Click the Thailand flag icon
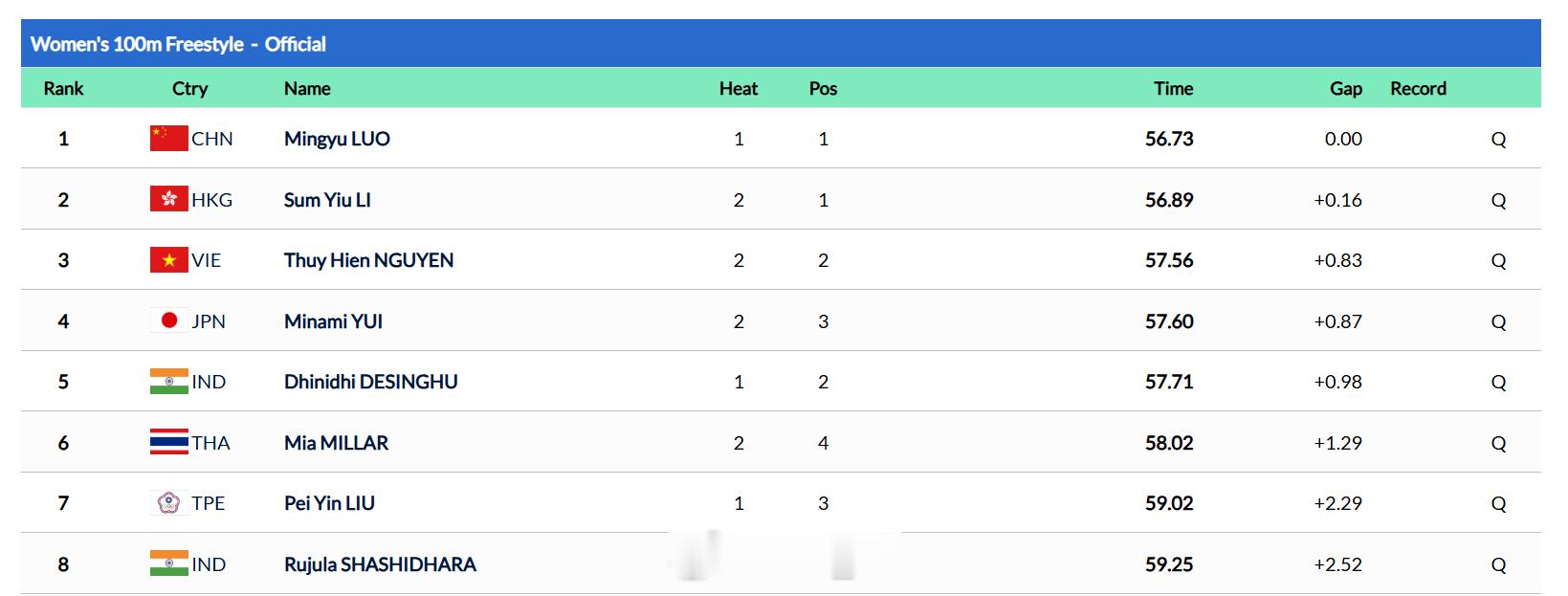Viewport: 1568px width, 596px height. [168, 442]
